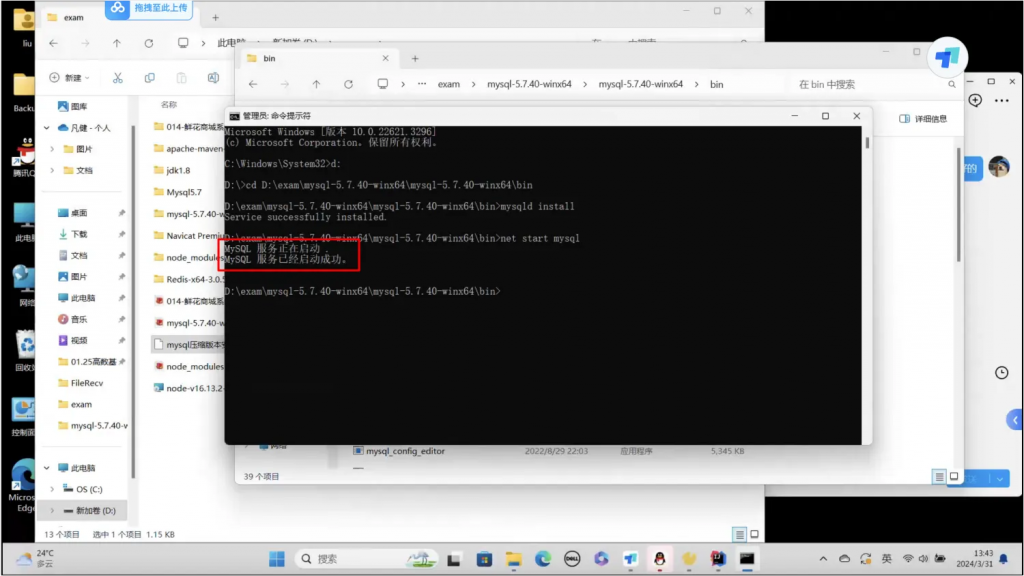This screenshot has width=1024, height=576.
Task: Switch to the exam tab
Action: [x=74, y=17]
